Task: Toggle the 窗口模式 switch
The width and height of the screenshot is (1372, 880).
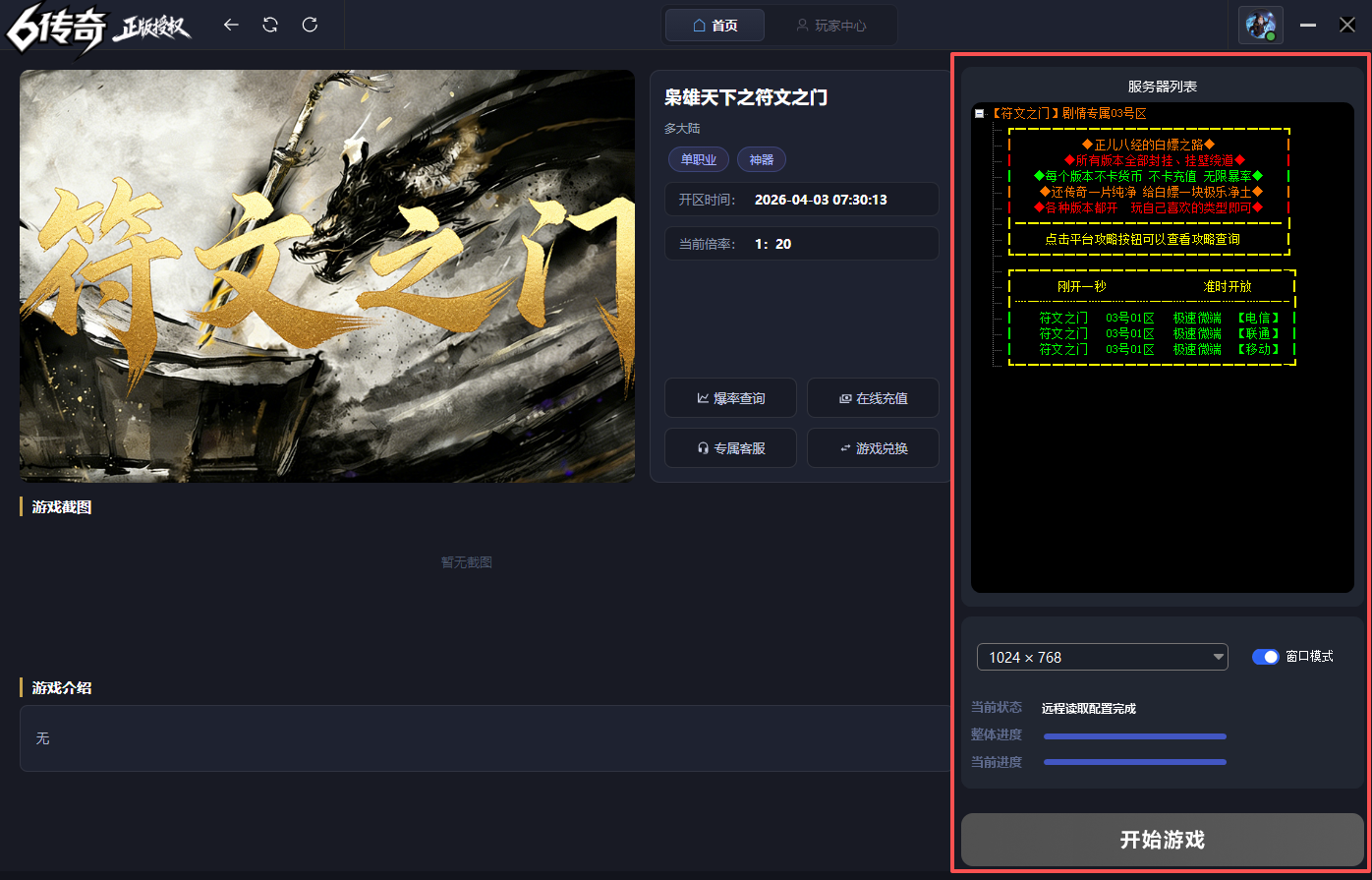Action: pos(1265,657)
